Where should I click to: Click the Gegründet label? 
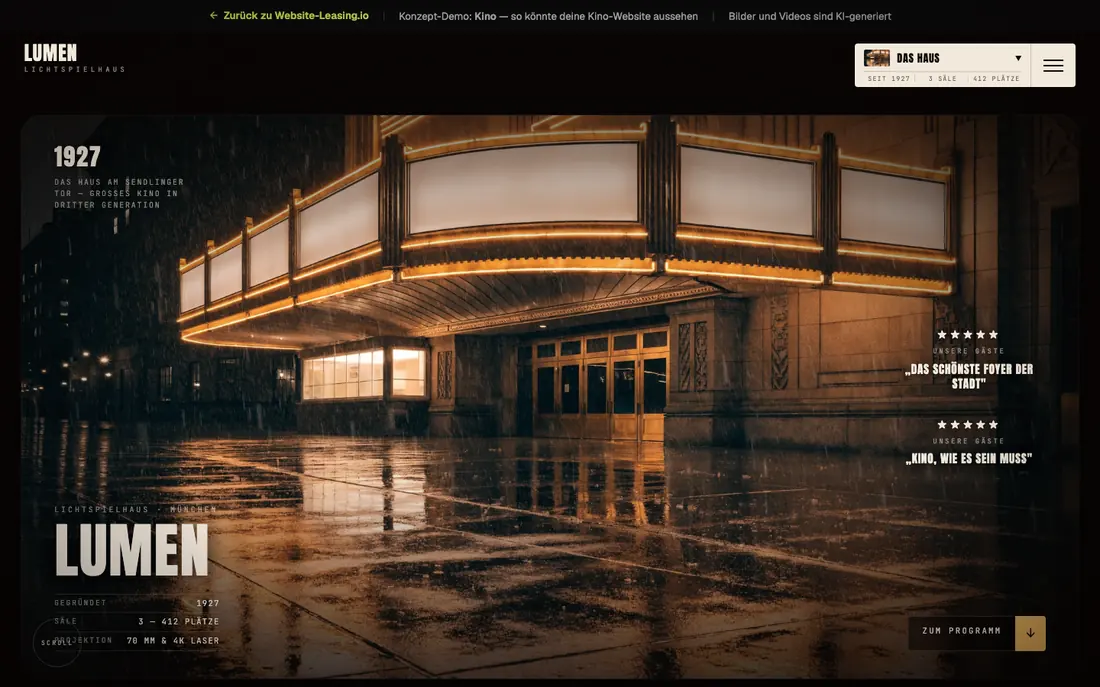click(x=81, y=603)
